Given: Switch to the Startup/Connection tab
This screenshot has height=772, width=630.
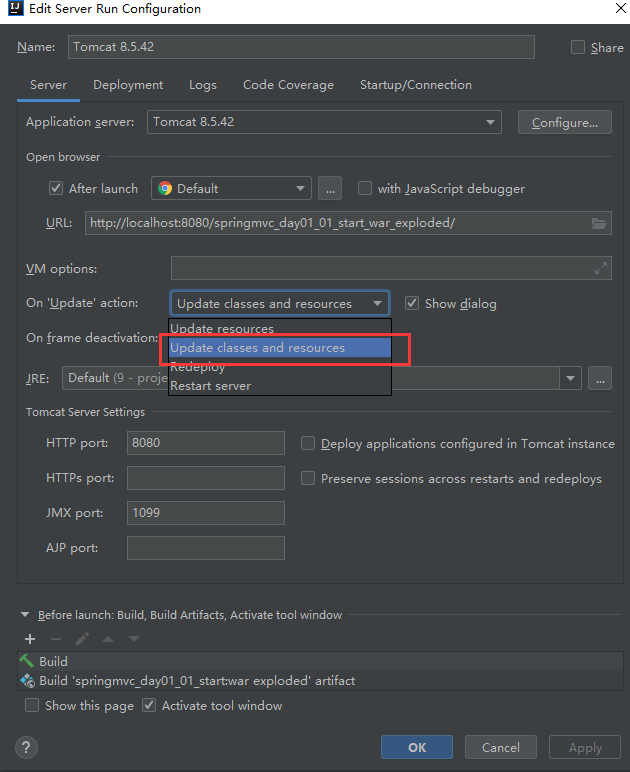Looking at the screenshot, I should pyautogui.click(x=416, y=85).
